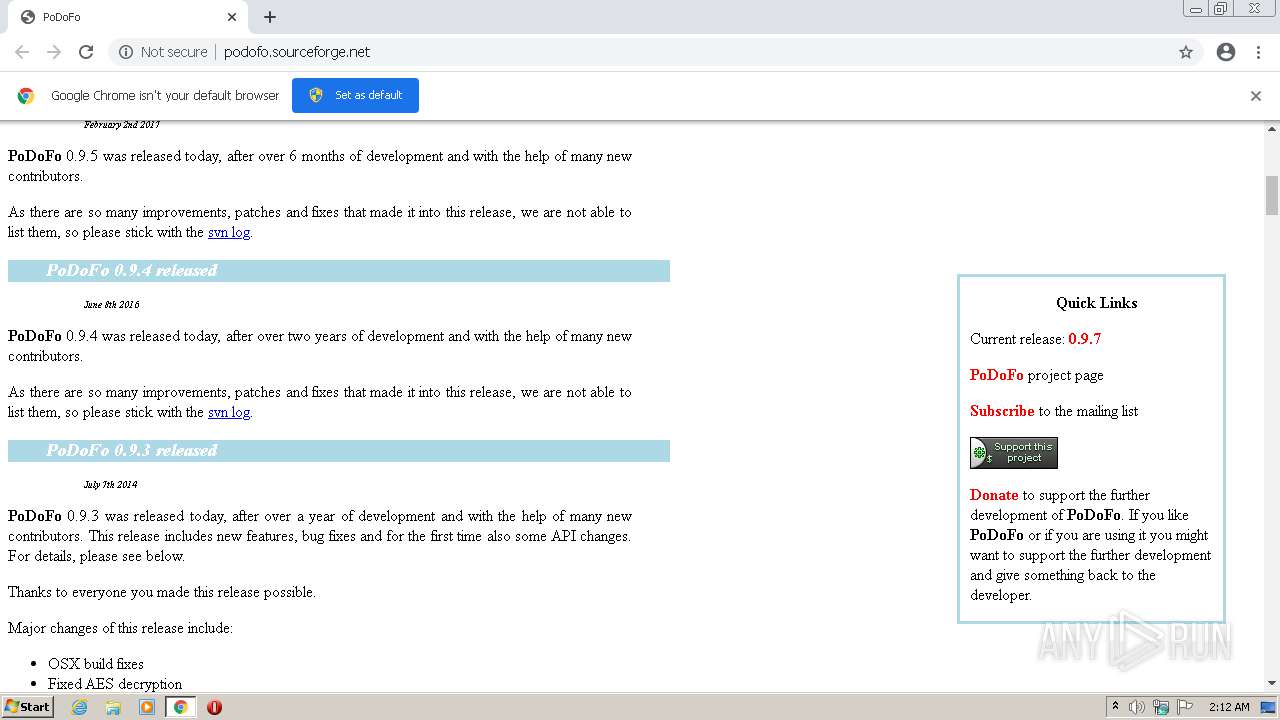Click the scrollbar down arrow
1280x720 pixels.
pos(1272,684)
